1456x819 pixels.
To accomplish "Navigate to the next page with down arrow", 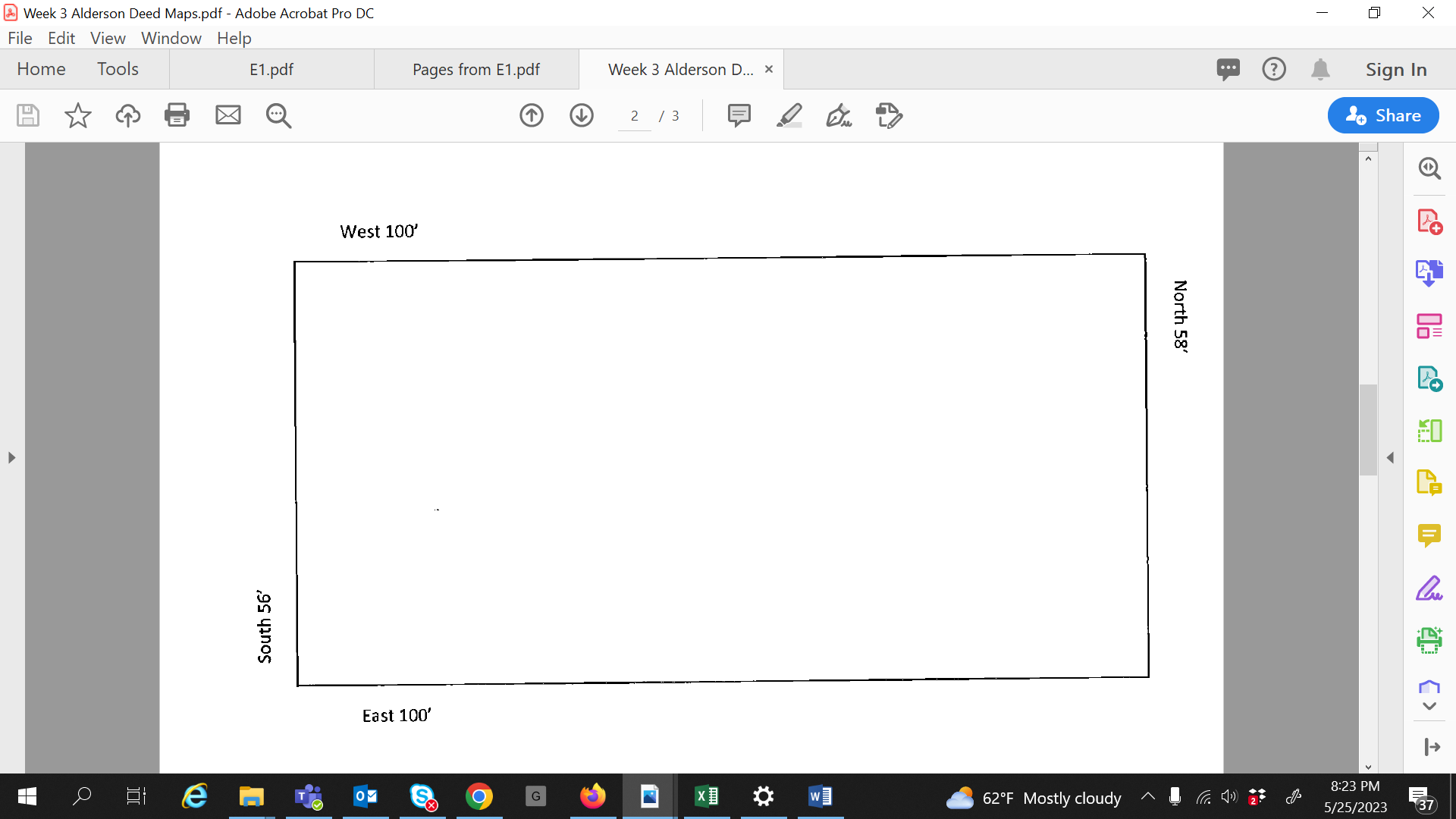I will (581, 115).
